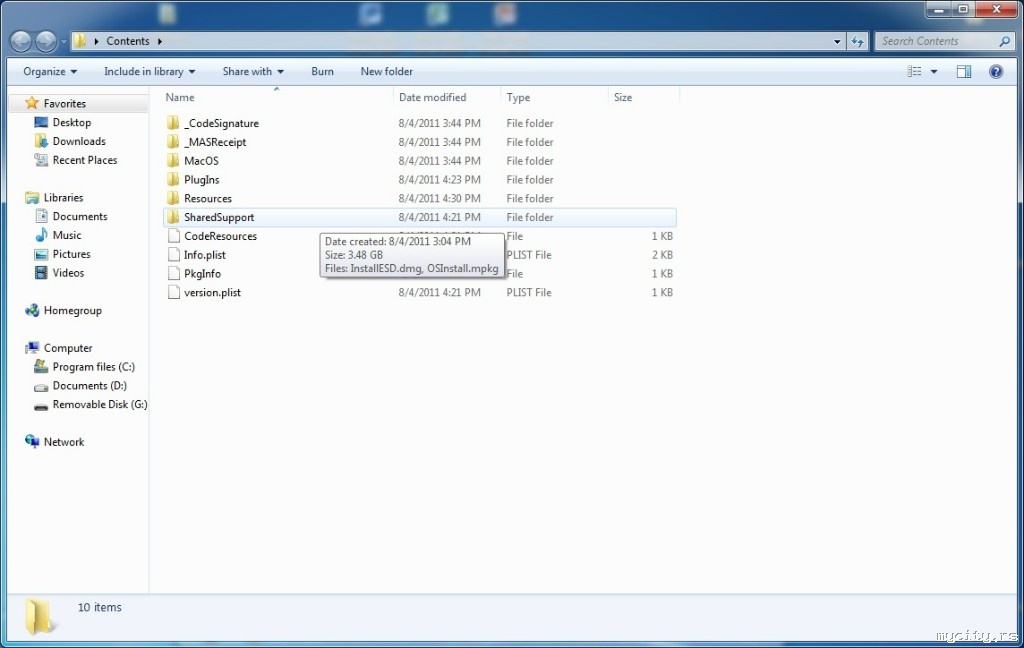Sort by the Name column header
1024x648 pixels.
tap(180, 97)
